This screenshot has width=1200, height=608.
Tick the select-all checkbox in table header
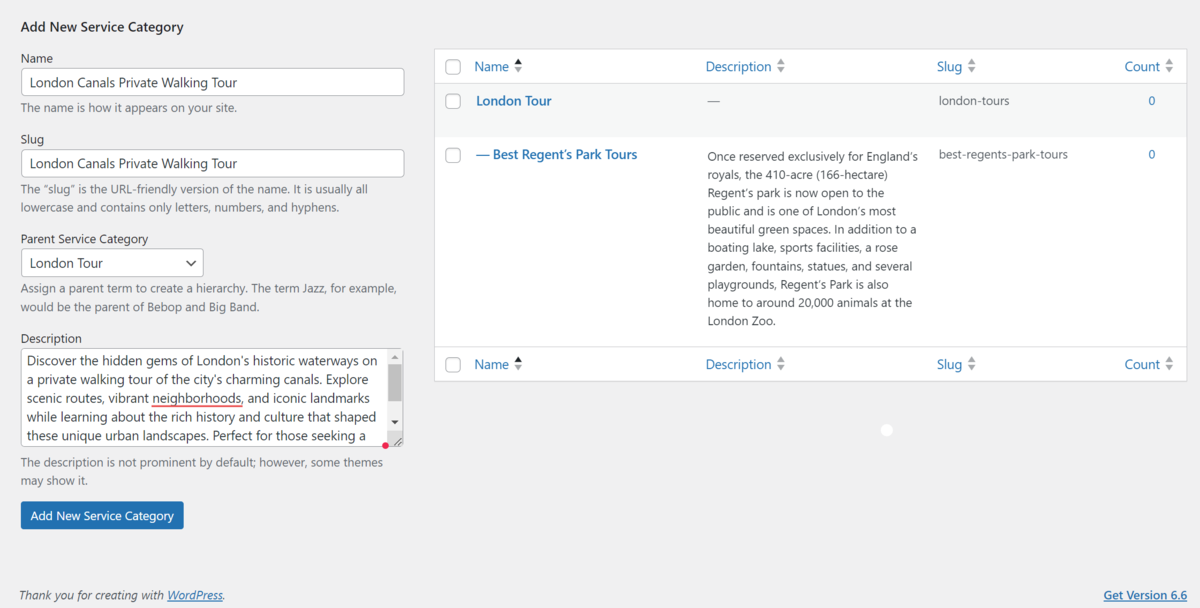[x=453, y=67]
